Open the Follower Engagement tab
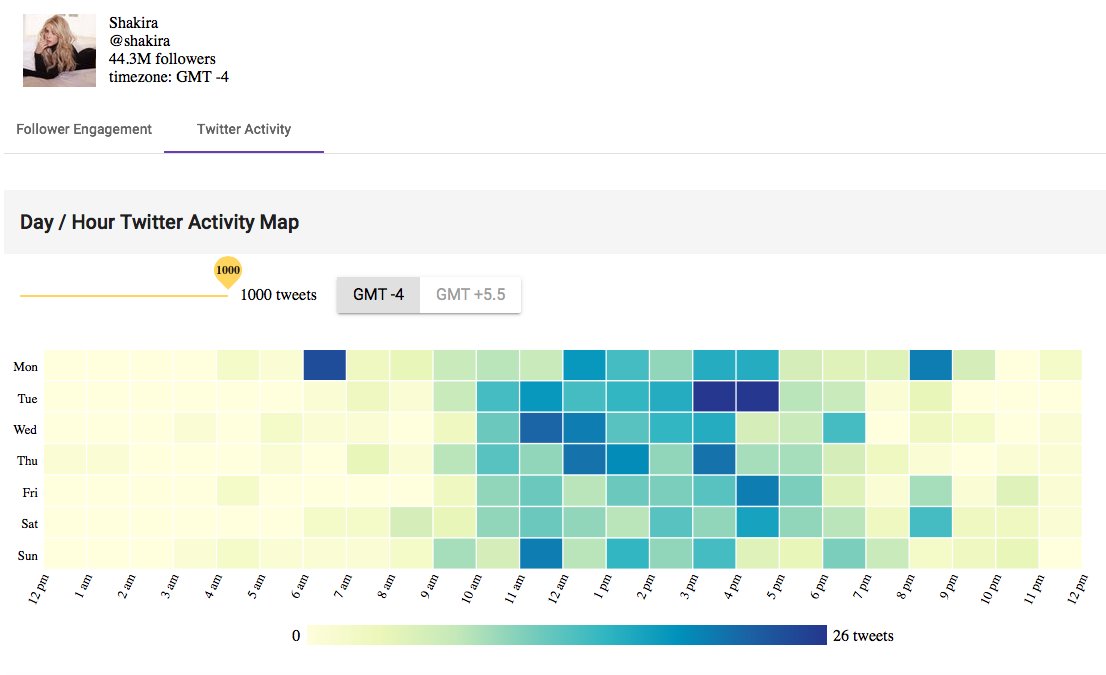The width and height of the screenshot is (1106, 675). (84, 129)
